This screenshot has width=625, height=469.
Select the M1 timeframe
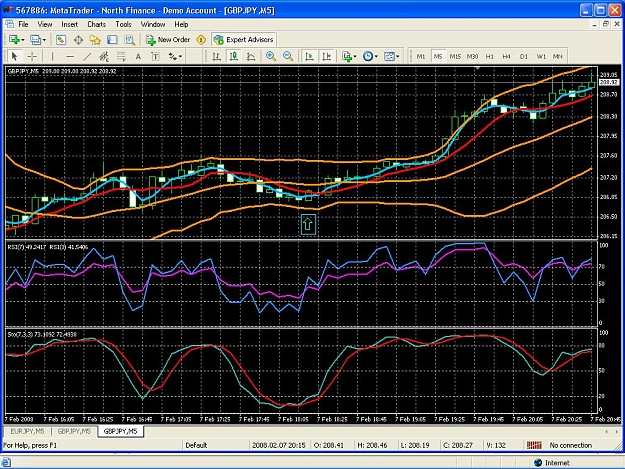click(x=421, y=57)
